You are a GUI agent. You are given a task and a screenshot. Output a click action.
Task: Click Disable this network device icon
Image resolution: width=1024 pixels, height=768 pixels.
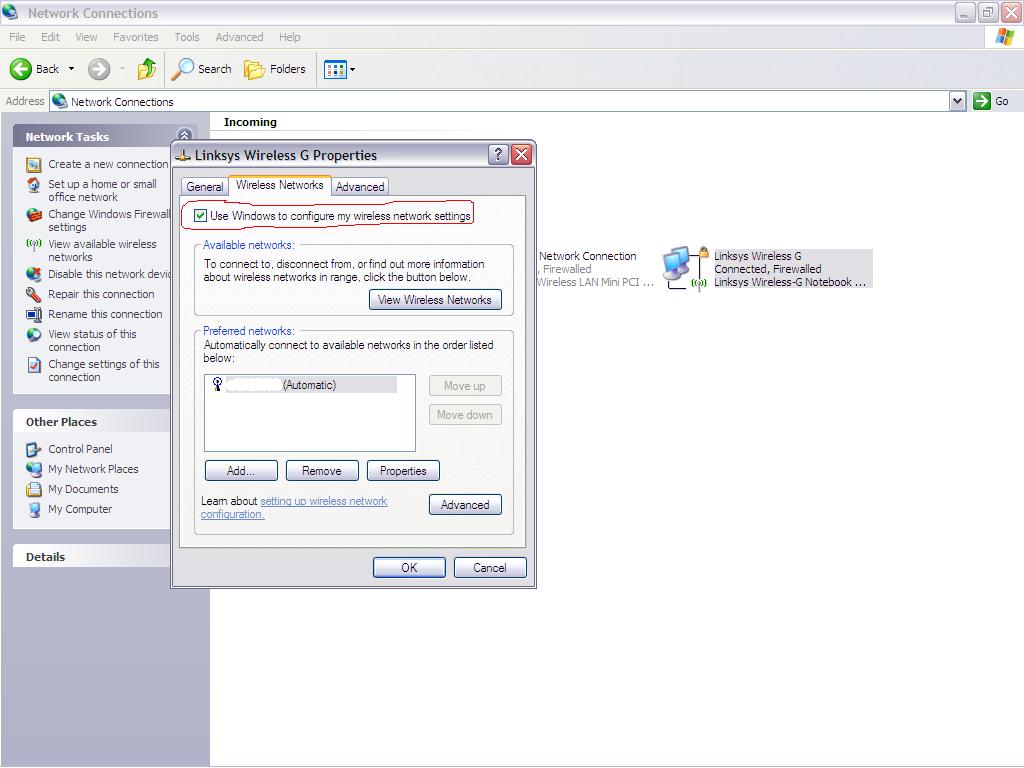(x=34, y=274)
